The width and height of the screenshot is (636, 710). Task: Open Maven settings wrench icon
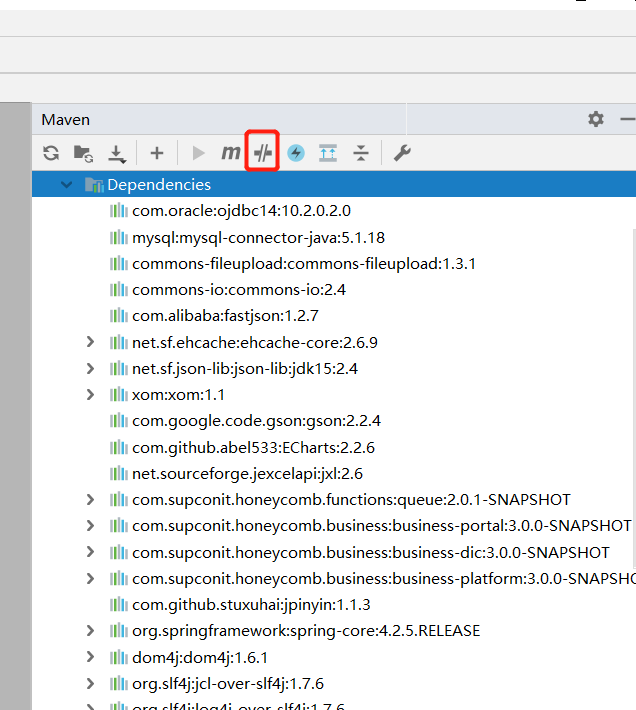click(402, 153)
